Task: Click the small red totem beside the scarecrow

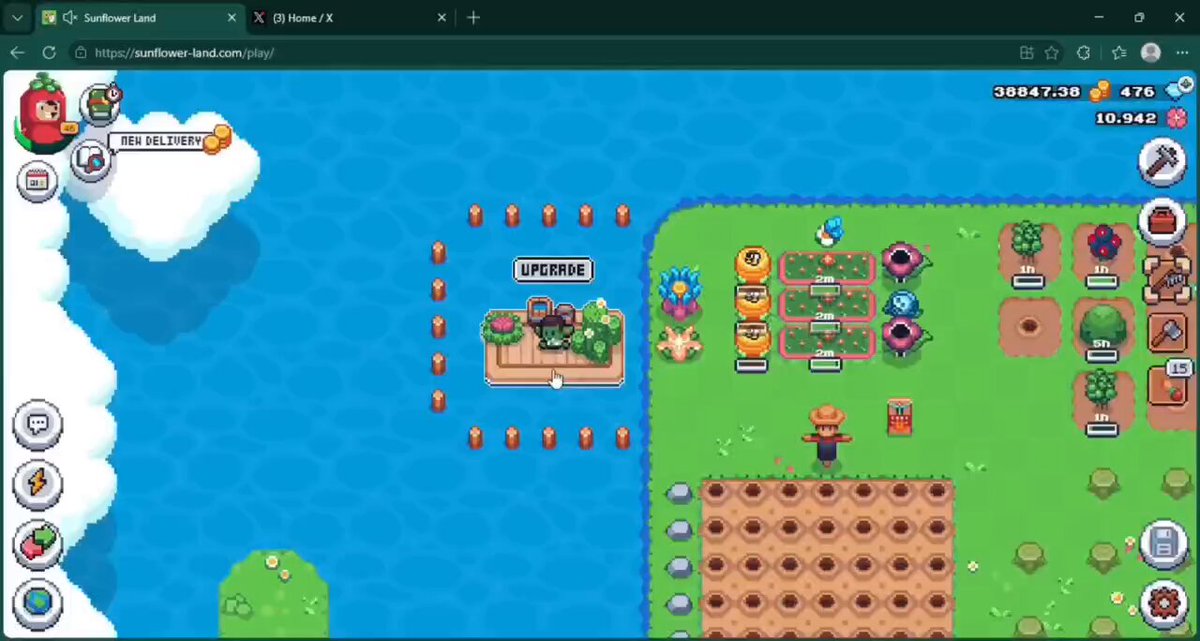Action: coord(899,417)
